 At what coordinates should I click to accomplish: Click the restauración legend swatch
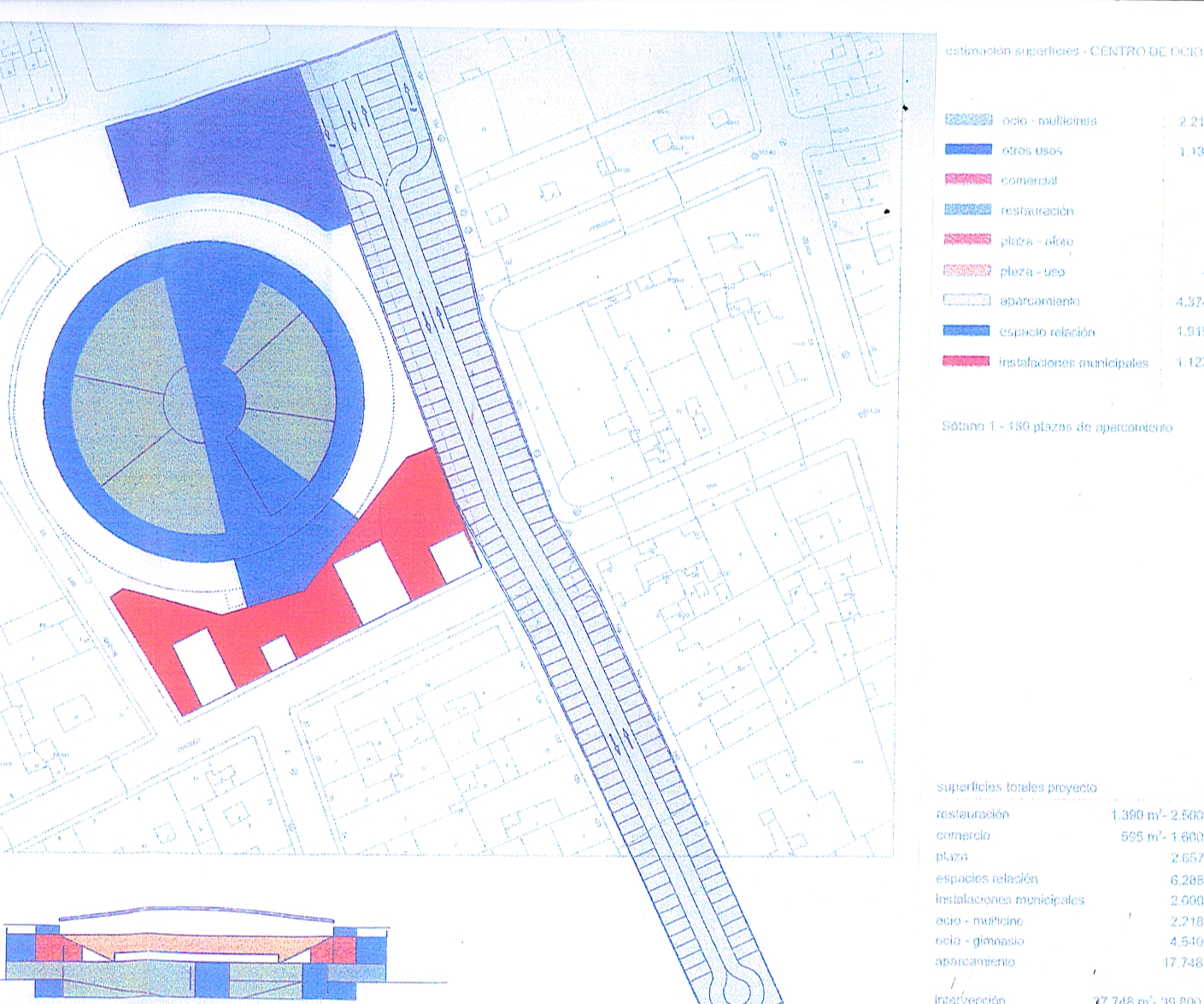click(x=968, y=210)
